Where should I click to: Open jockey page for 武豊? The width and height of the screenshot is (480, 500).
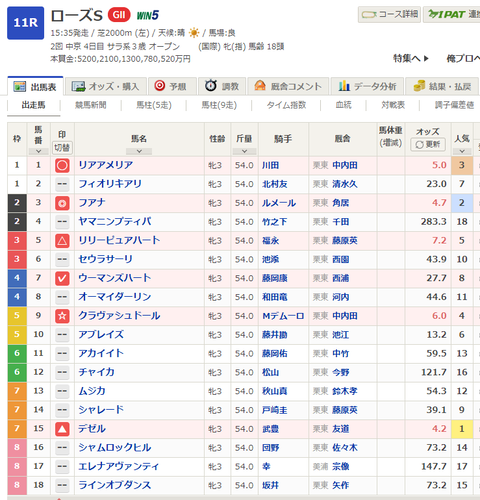(x=270, y=429)
